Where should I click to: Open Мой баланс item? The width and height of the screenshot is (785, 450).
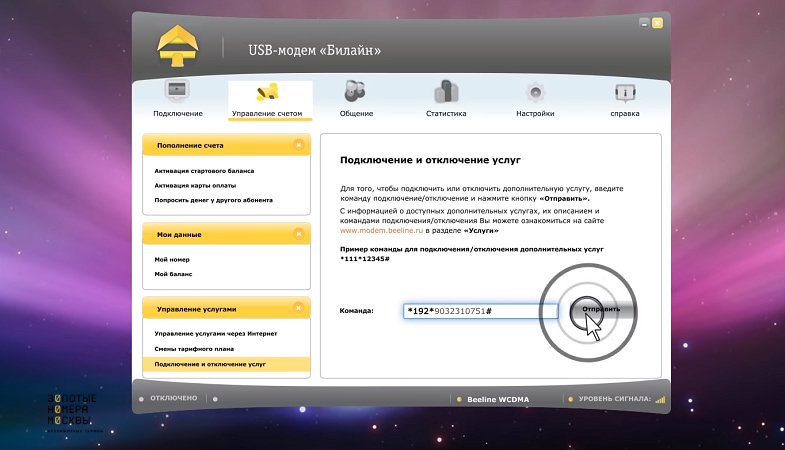coord(173,274)
